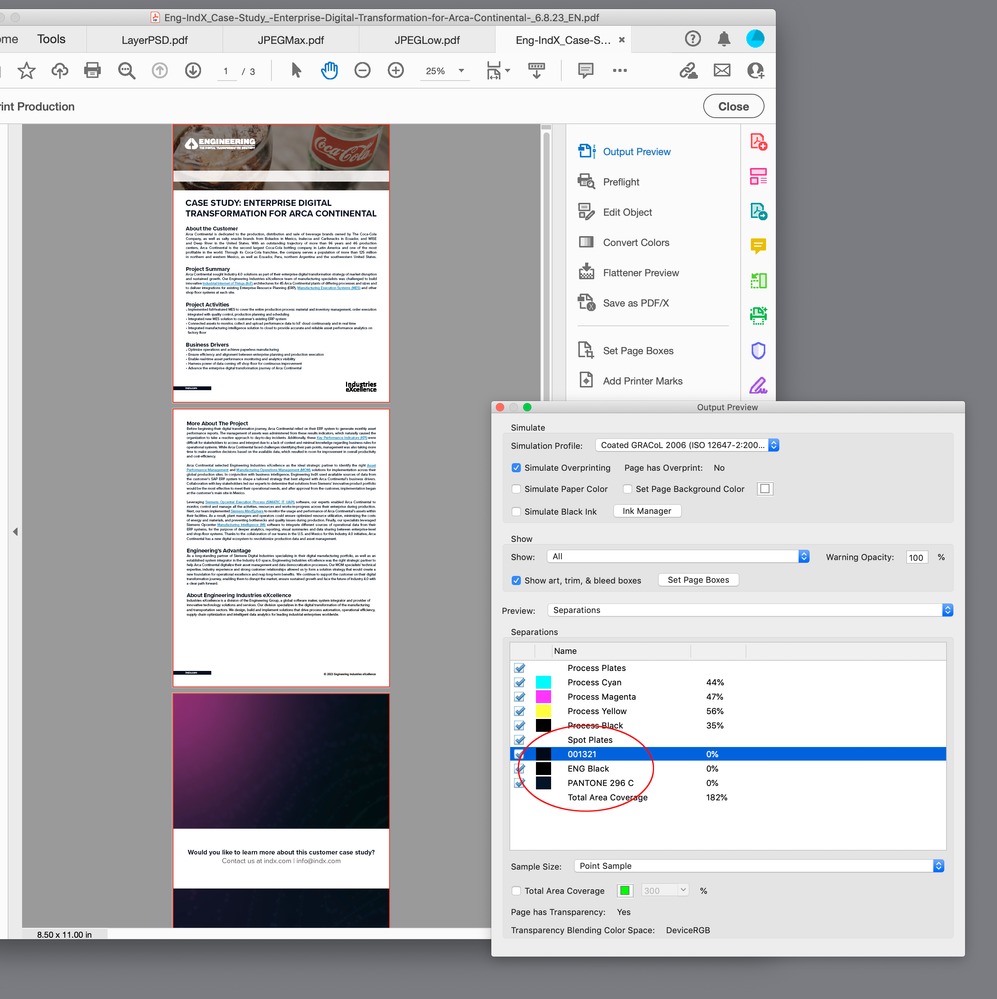The height and width of the screenshot is (999, 997).
Task: Switch to LayerPSD.pdf tab
Action: pos(154,40)
